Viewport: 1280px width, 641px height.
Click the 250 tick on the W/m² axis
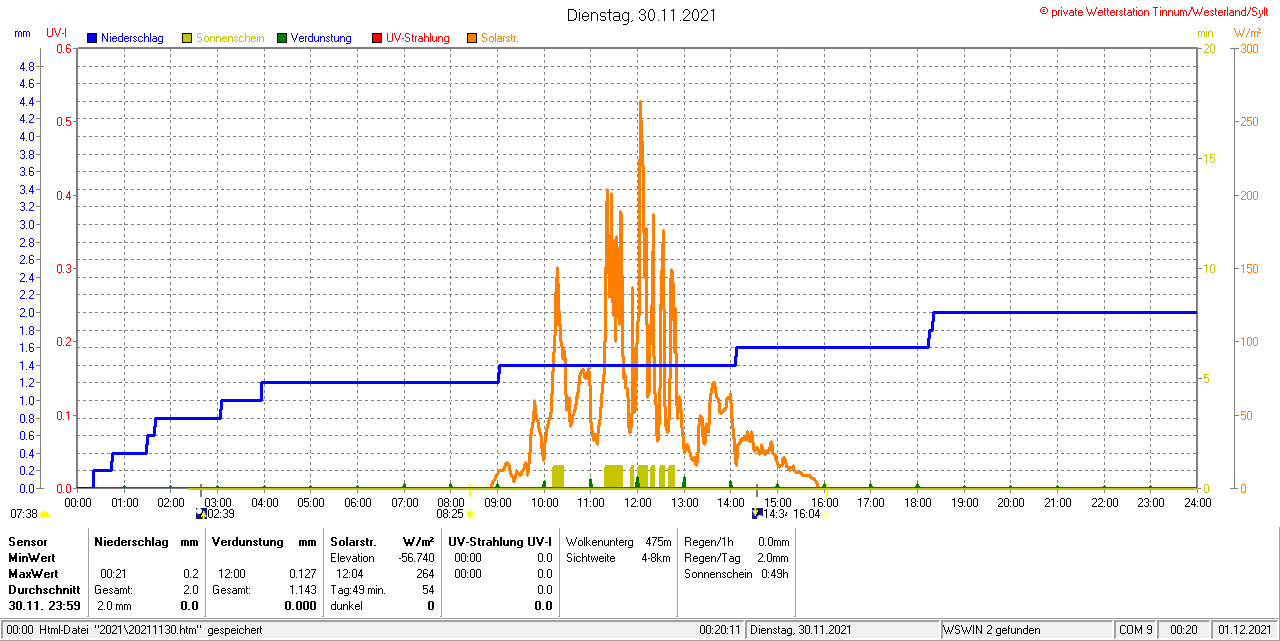[1248, 122]
